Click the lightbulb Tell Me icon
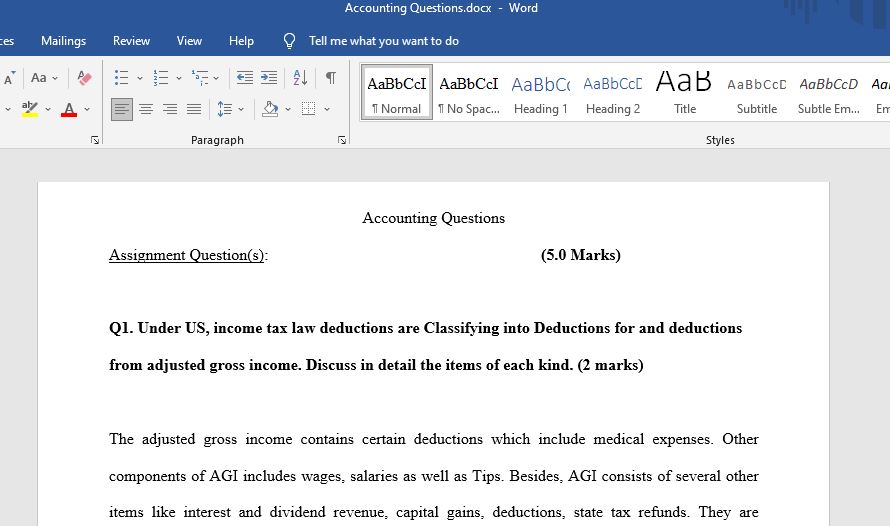Screen dimensions: 890x526 (x=289, y=41)
